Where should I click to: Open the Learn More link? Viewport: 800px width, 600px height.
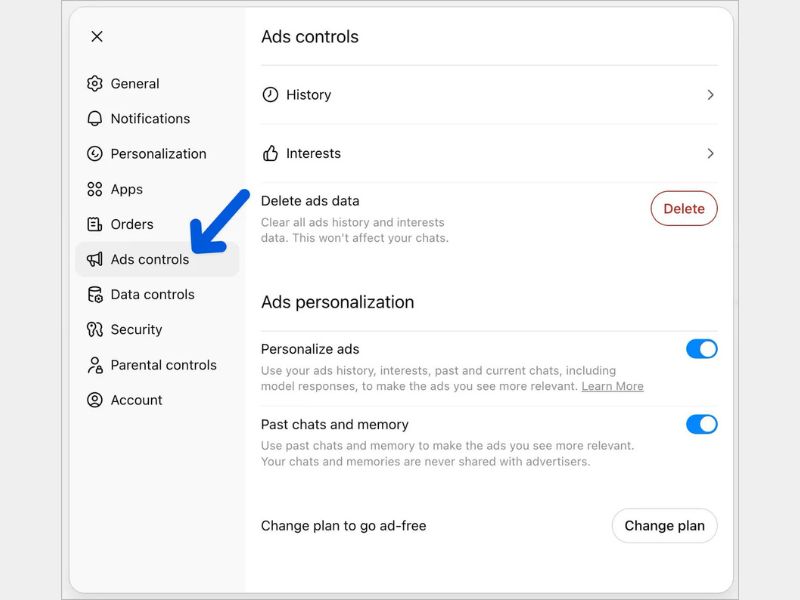point(612,387)
